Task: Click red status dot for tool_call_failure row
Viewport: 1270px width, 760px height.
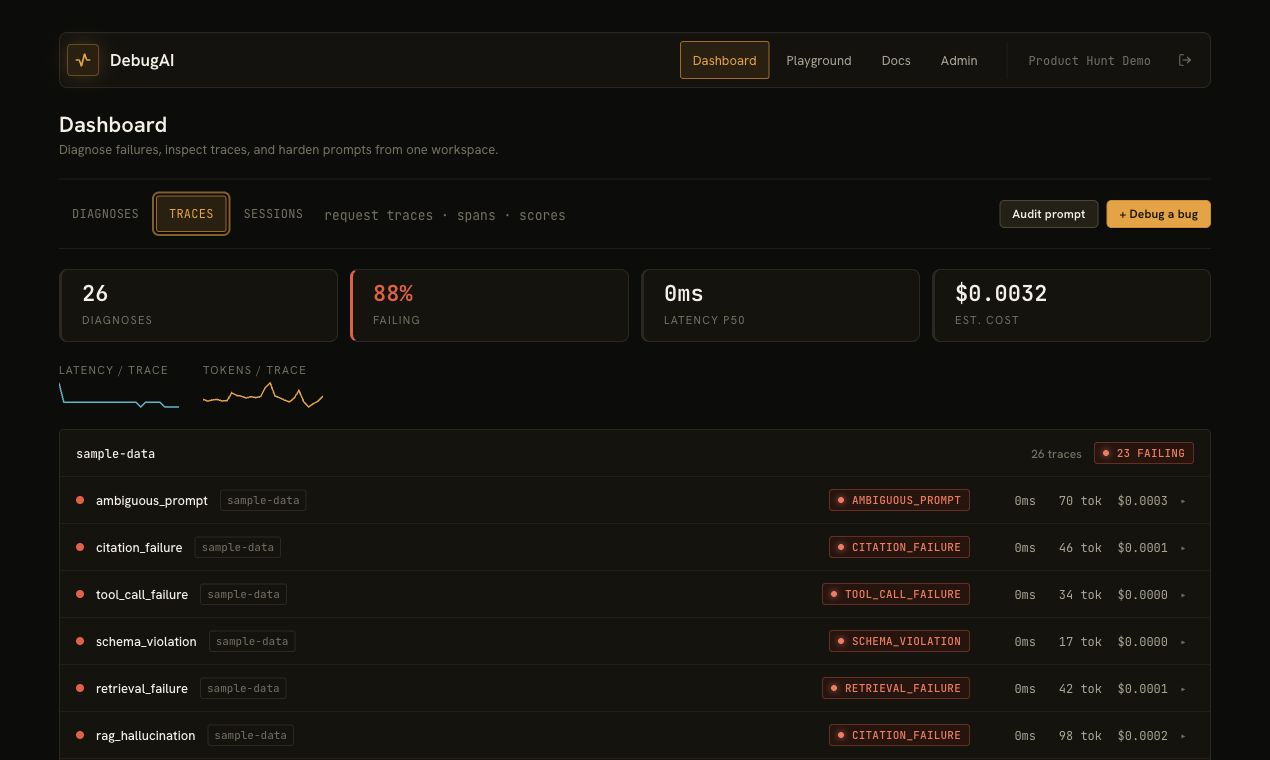Action: [x=80, y=594]
